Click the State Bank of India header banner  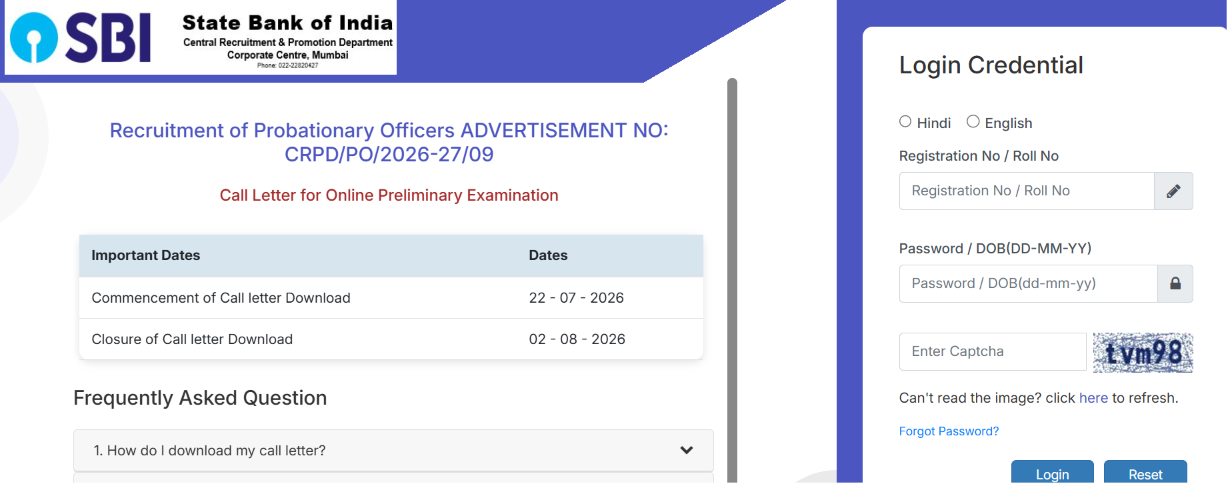(x=201, y=41)
